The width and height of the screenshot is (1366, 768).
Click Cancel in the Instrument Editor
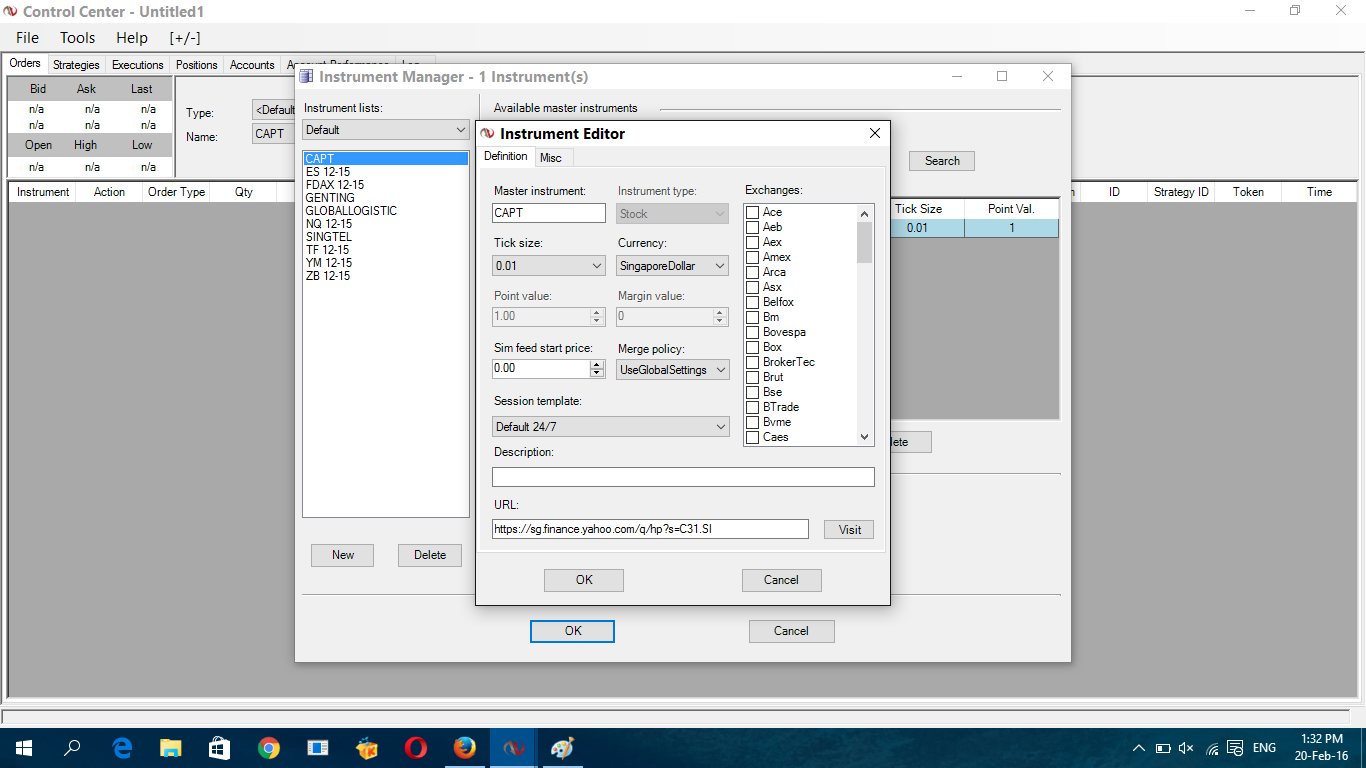pos(781,580)
